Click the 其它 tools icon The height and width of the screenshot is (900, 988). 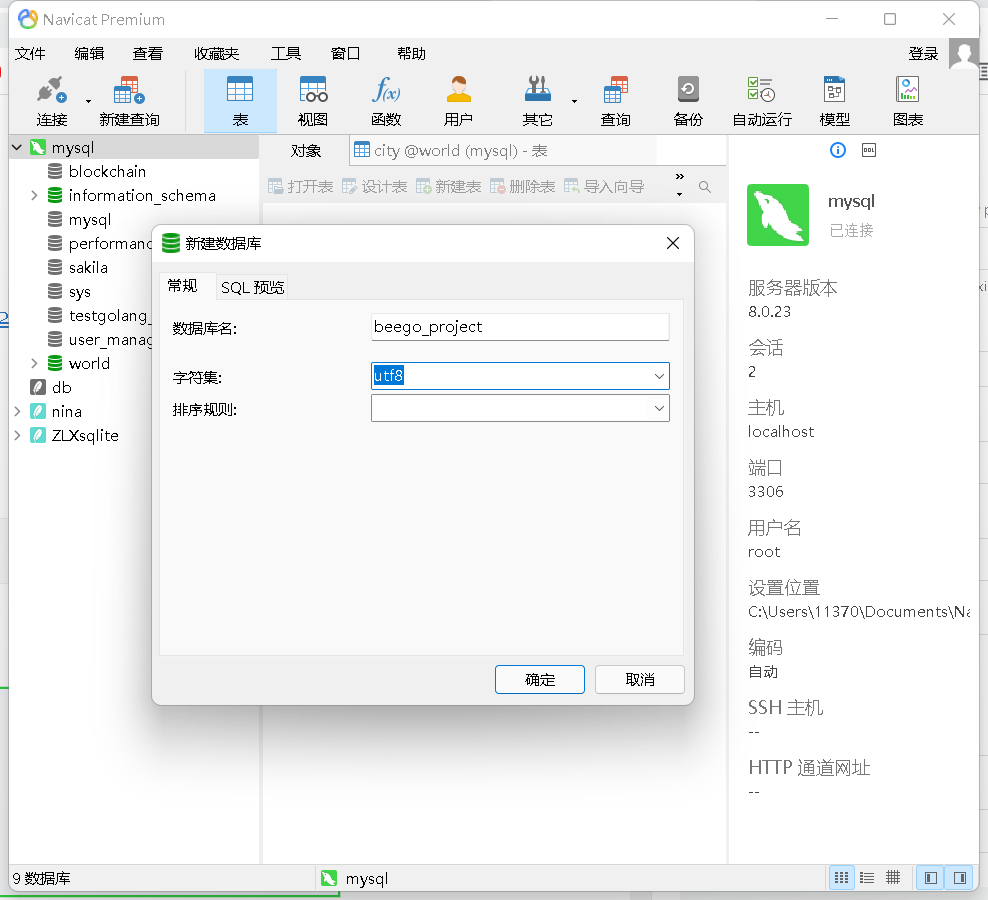537,101
